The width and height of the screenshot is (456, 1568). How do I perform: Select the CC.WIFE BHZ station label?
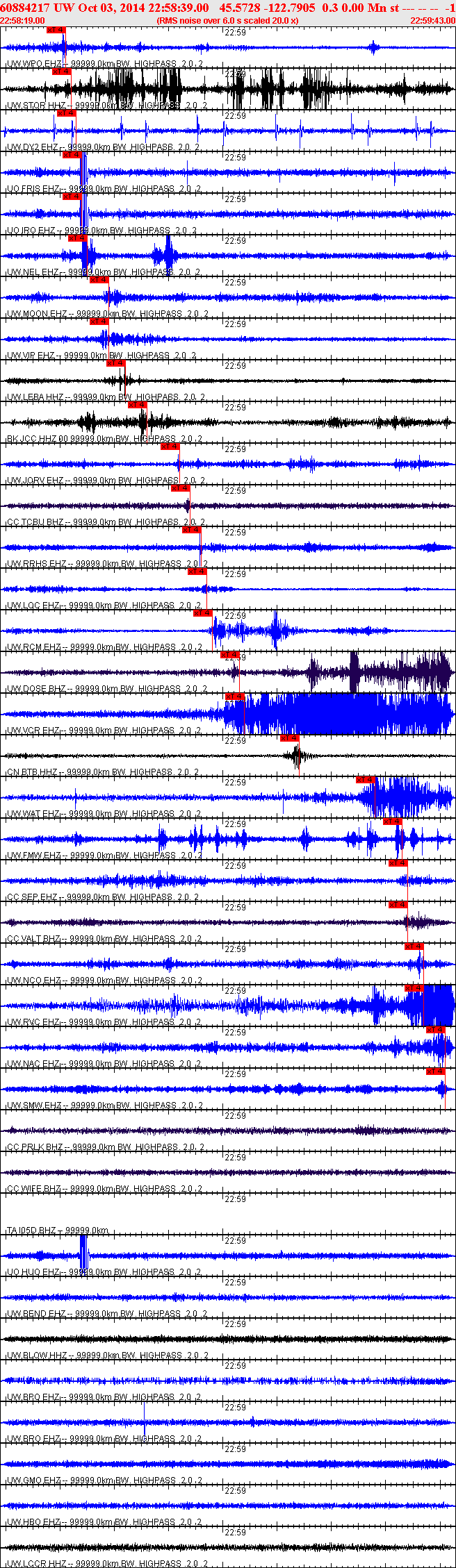34,1189
